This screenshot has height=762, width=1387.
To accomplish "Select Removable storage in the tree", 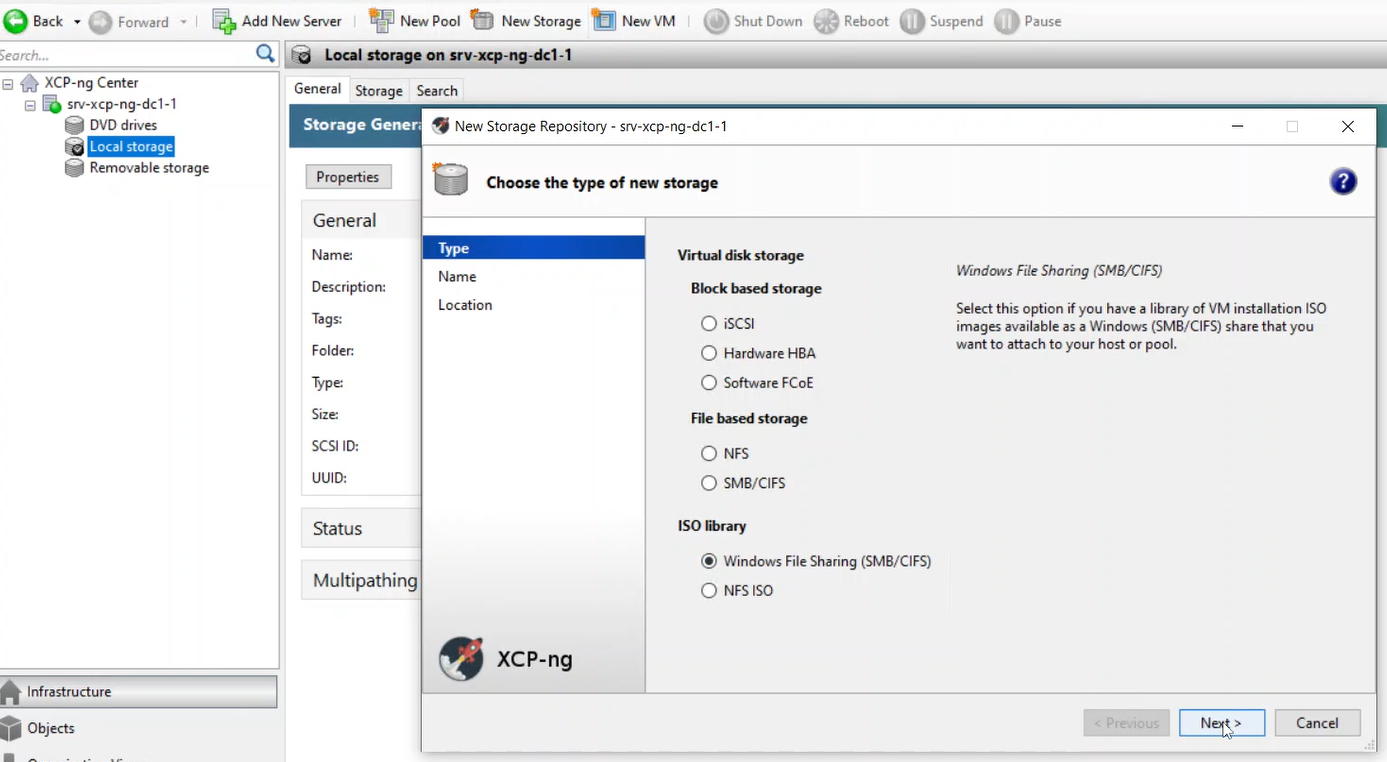I will 149,168.
